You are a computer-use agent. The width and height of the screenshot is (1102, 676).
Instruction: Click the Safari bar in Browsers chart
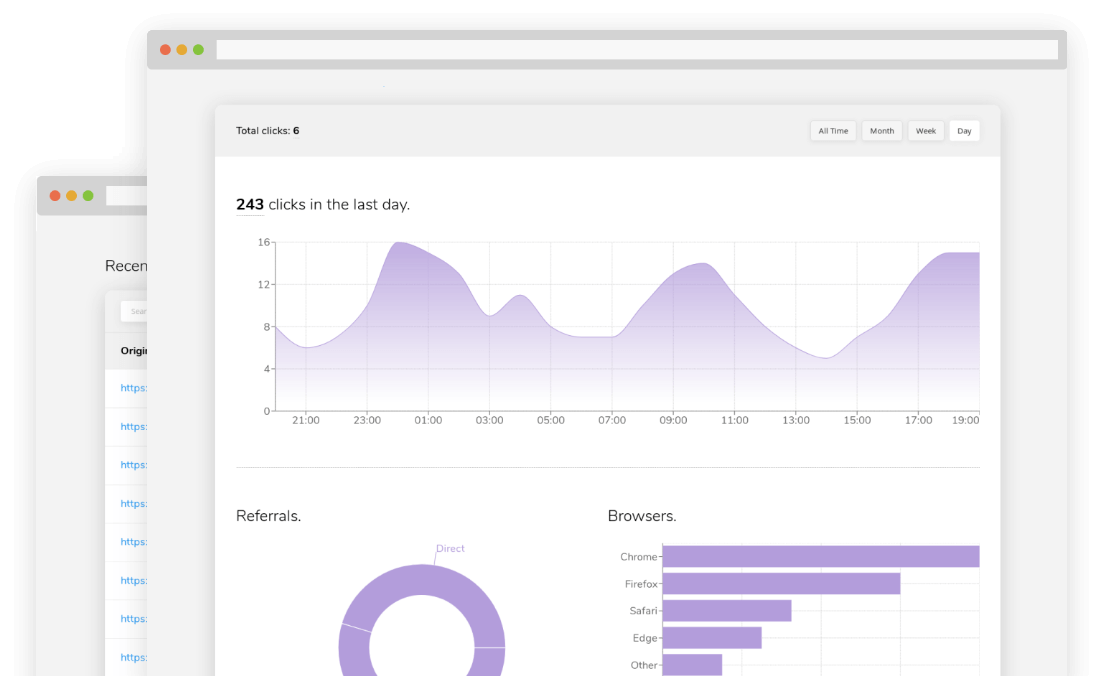[727, 611]
